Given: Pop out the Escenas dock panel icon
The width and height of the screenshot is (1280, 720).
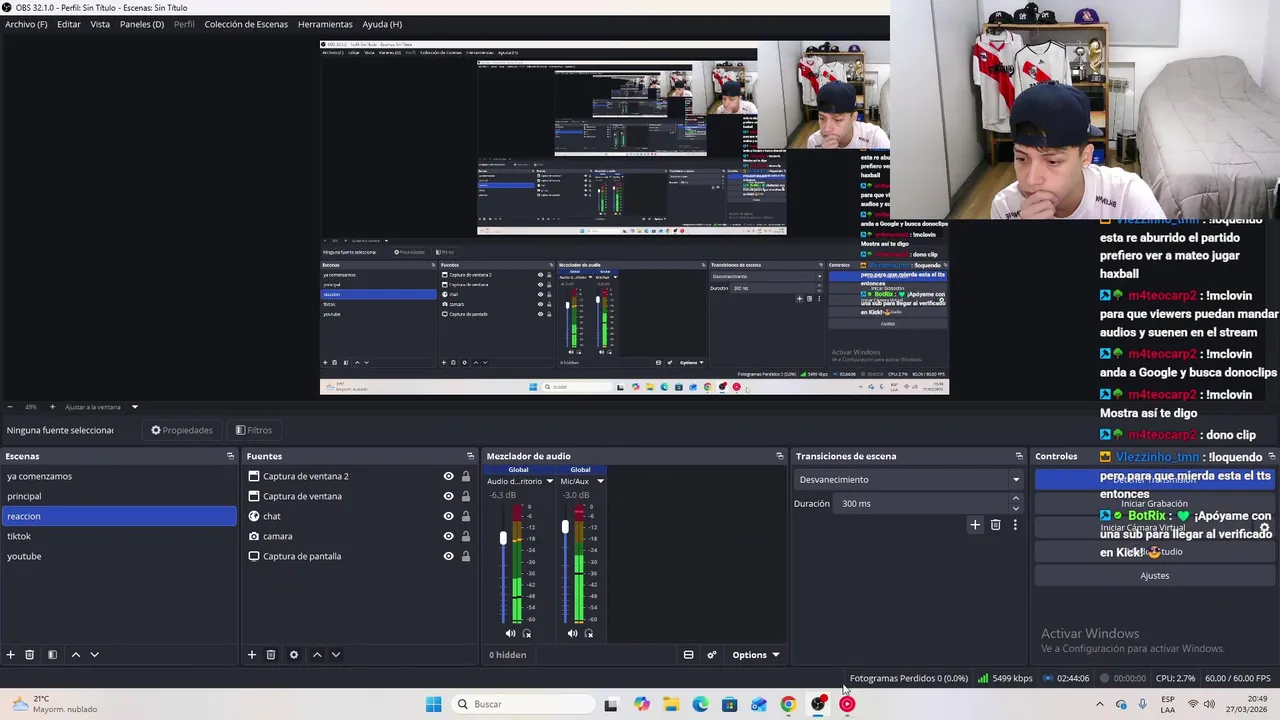Looking at the screenshot, I should pos(230,456).
